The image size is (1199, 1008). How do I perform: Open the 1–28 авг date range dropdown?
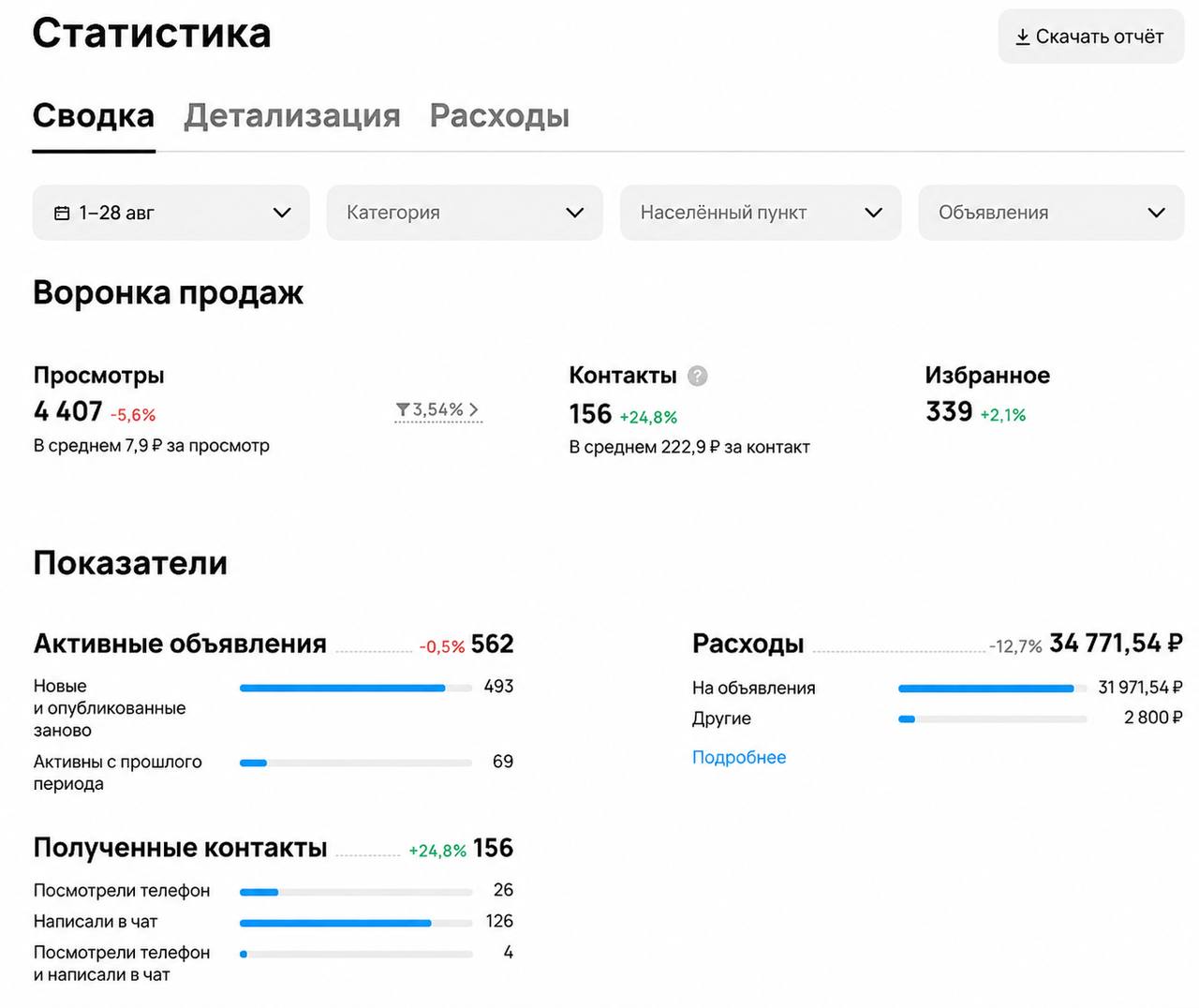(171, 213)
